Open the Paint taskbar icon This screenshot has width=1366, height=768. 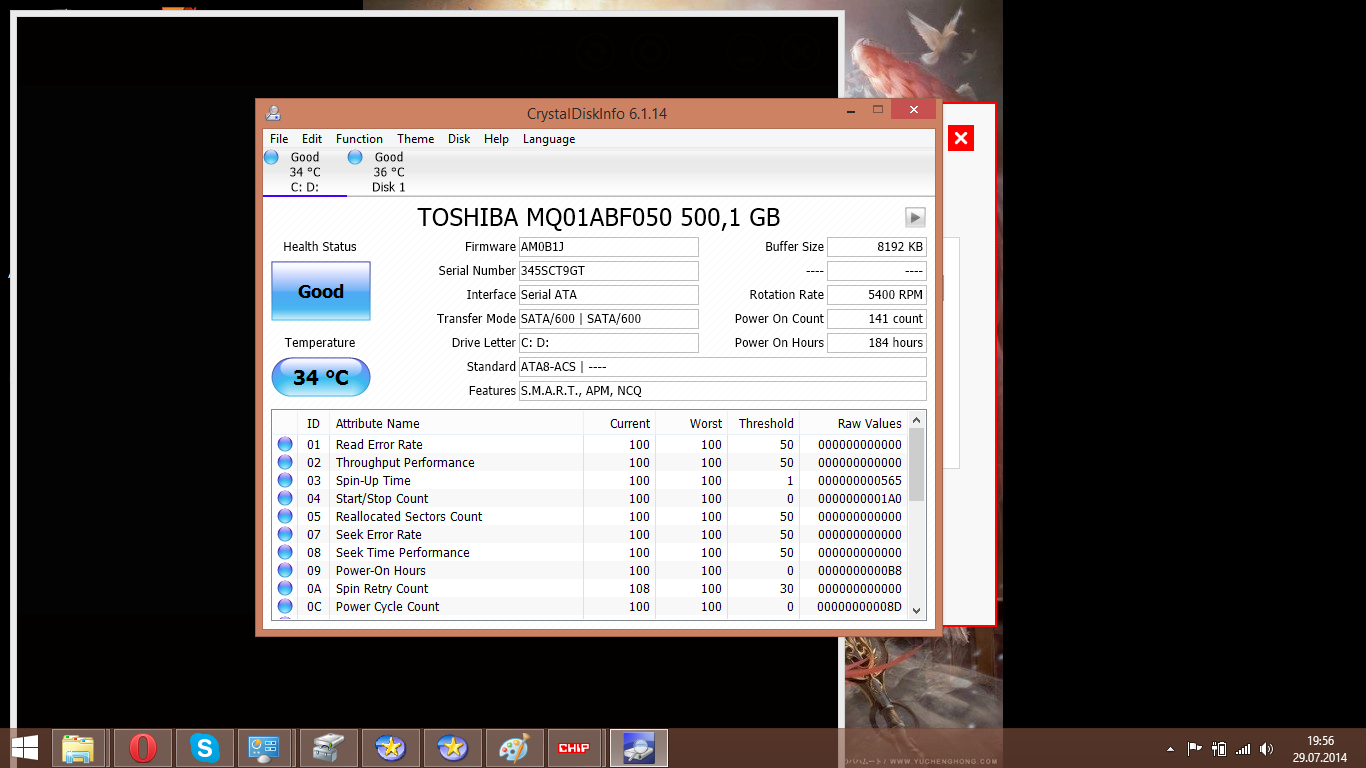point(515,748)
